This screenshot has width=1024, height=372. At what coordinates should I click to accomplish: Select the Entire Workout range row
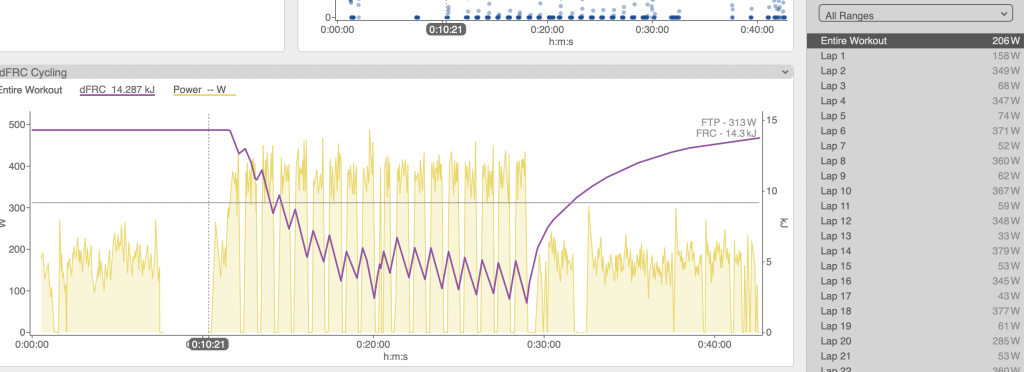(x=916, y=40)
